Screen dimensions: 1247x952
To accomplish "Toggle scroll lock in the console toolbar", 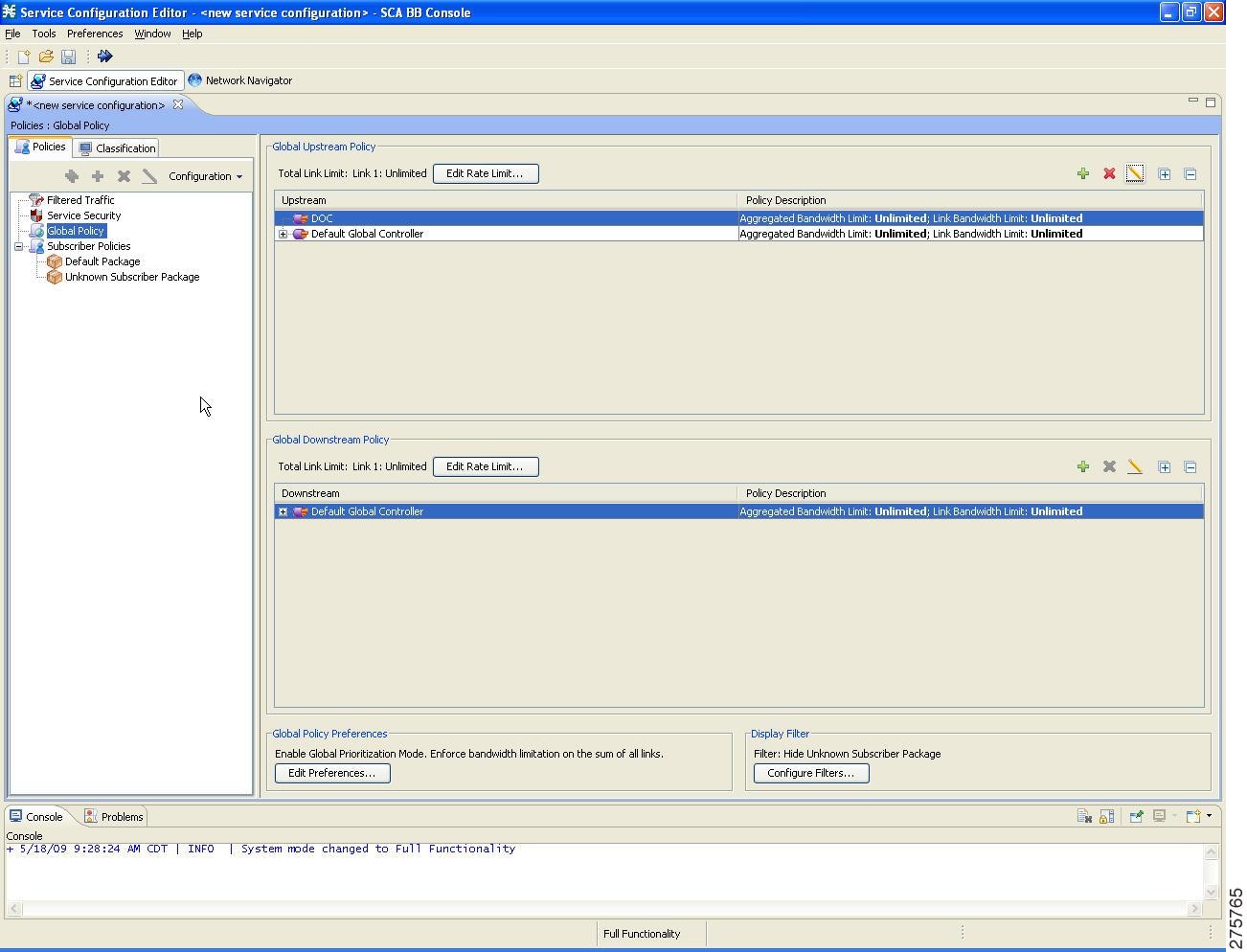I will pos(1107,816).
